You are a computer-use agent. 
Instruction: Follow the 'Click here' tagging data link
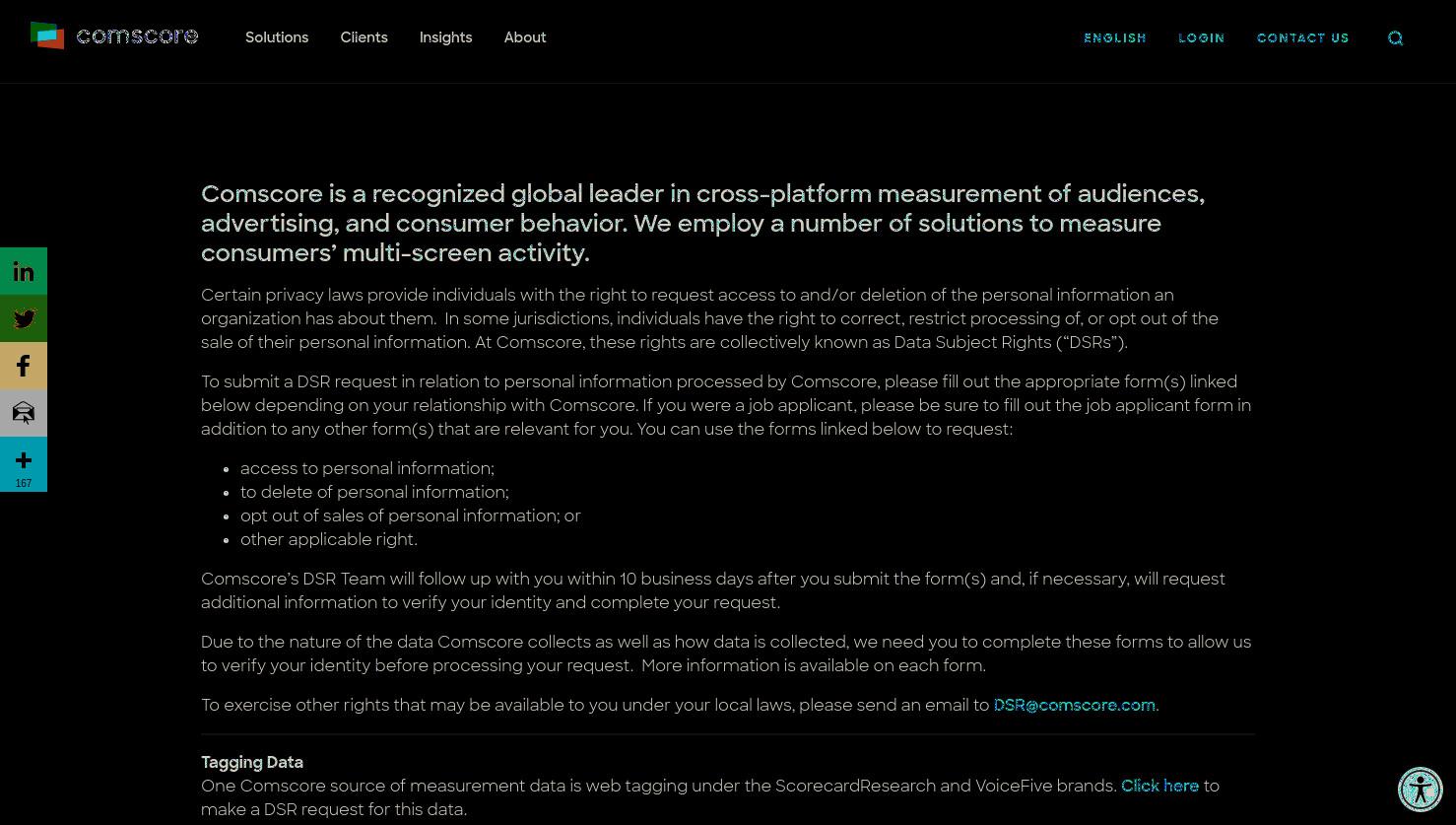(x=1159, y=786)
